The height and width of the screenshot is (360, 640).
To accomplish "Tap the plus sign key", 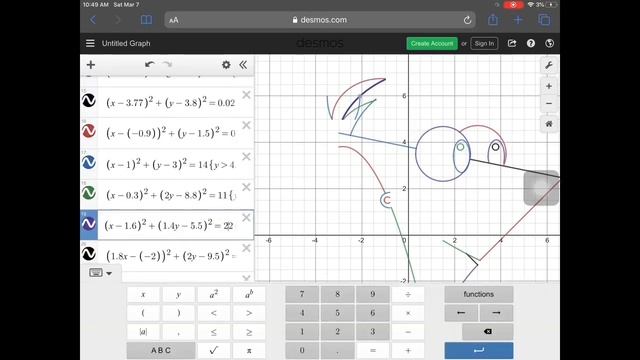I will pyautogui.click(x=408, y=351).
